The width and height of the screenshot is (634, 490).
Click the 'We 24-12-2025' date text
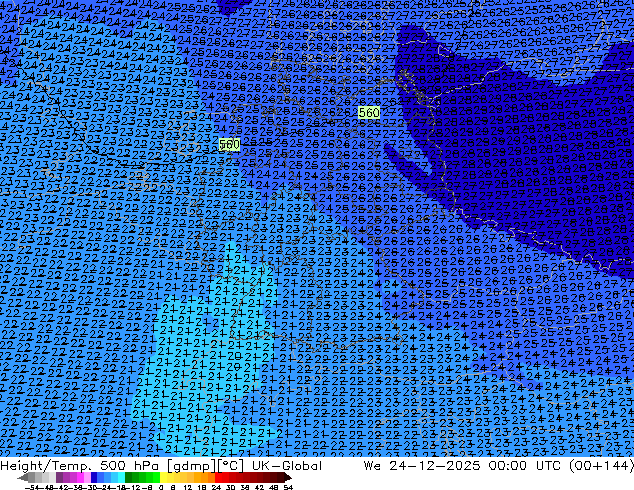click(422, 466)
